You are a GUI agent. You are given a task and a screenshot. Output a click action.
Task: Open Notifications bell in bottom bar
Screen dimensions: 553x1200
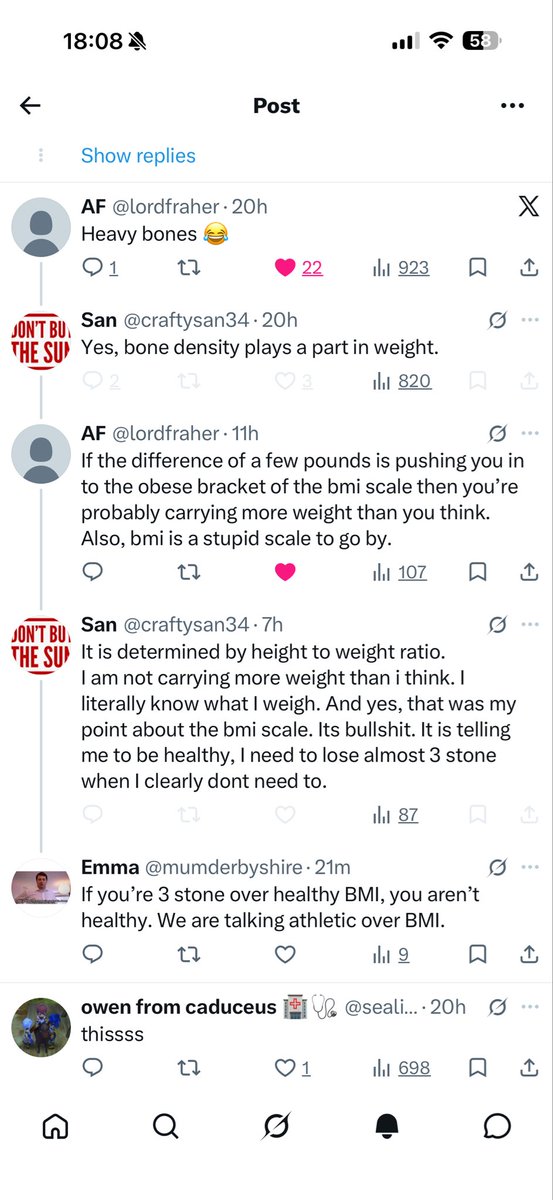pyautogui.click(x=387, y=1126)
